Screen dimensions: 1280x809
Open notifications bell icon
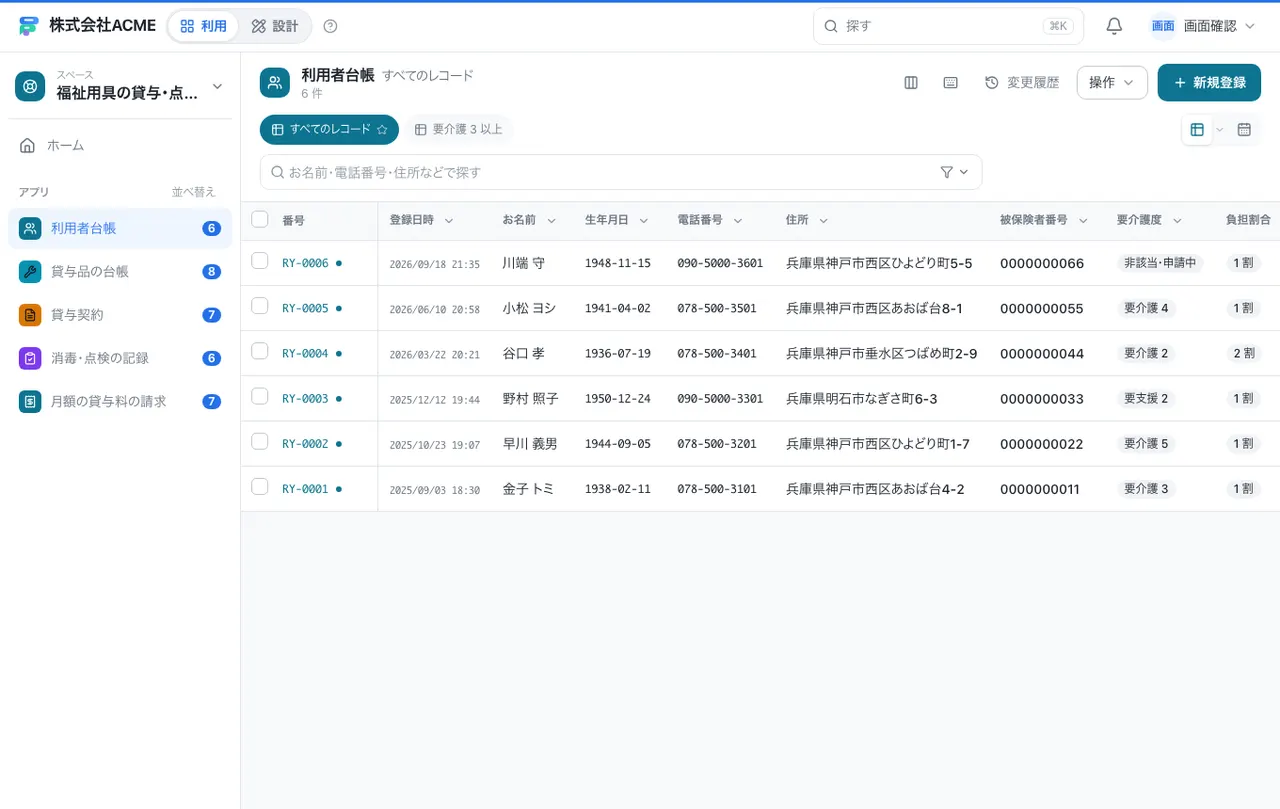point(1114,26)
